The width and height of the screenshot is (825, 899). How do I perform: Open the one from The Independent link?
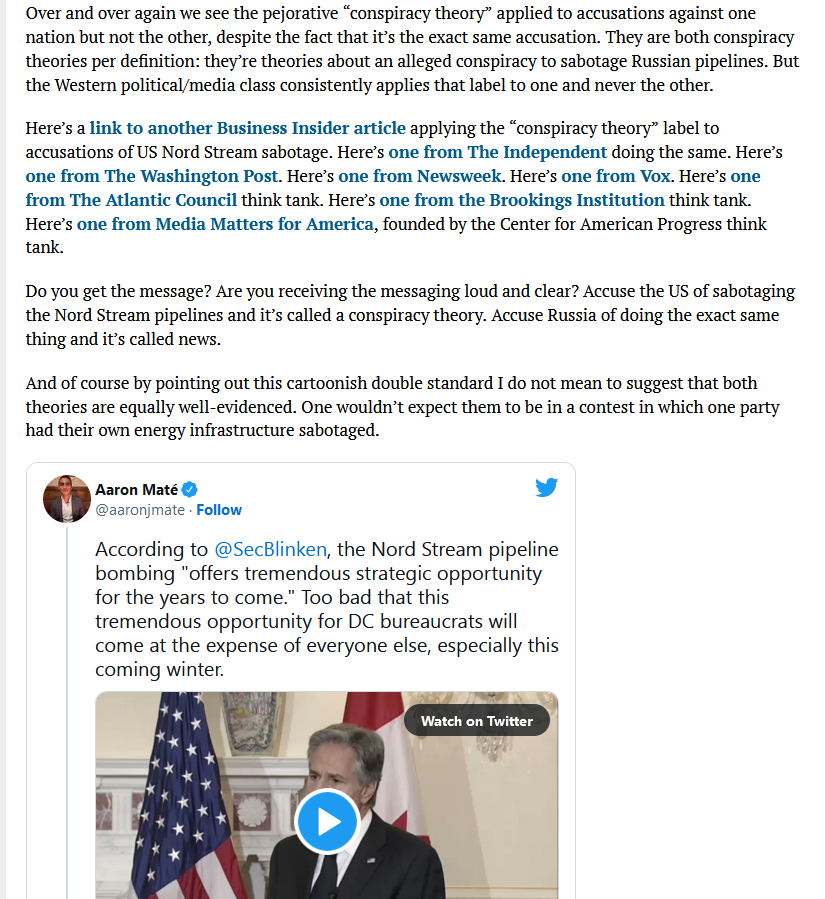point(497,152)
